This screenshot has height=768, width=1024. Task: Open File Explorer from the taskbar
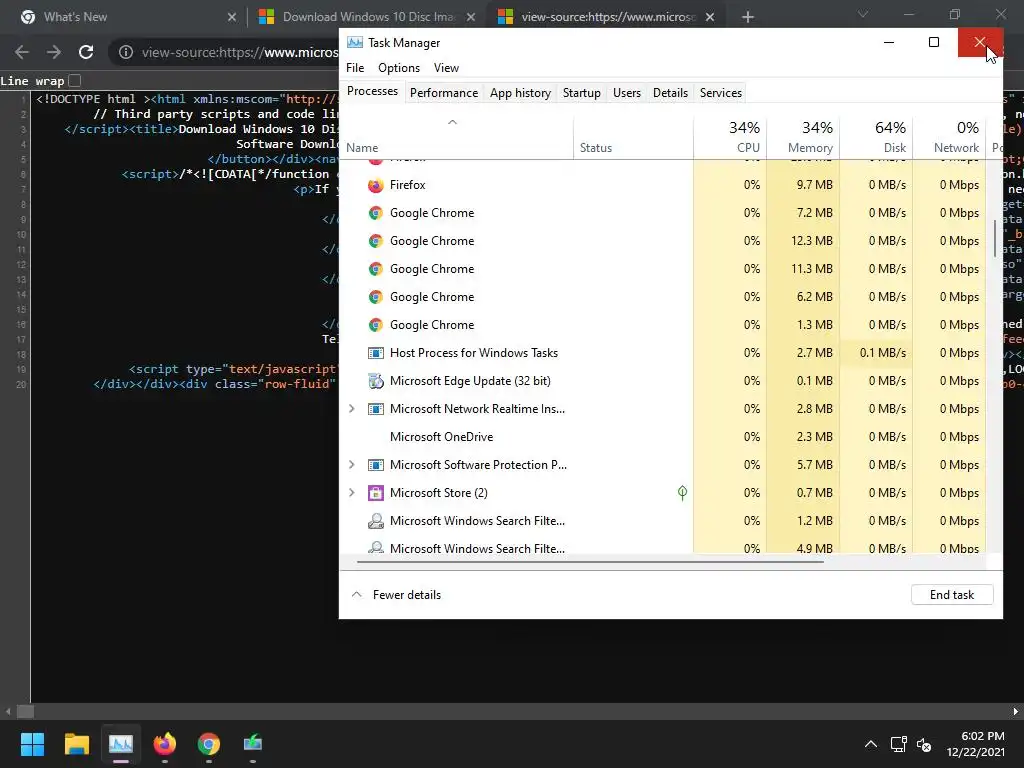point(76,743)
